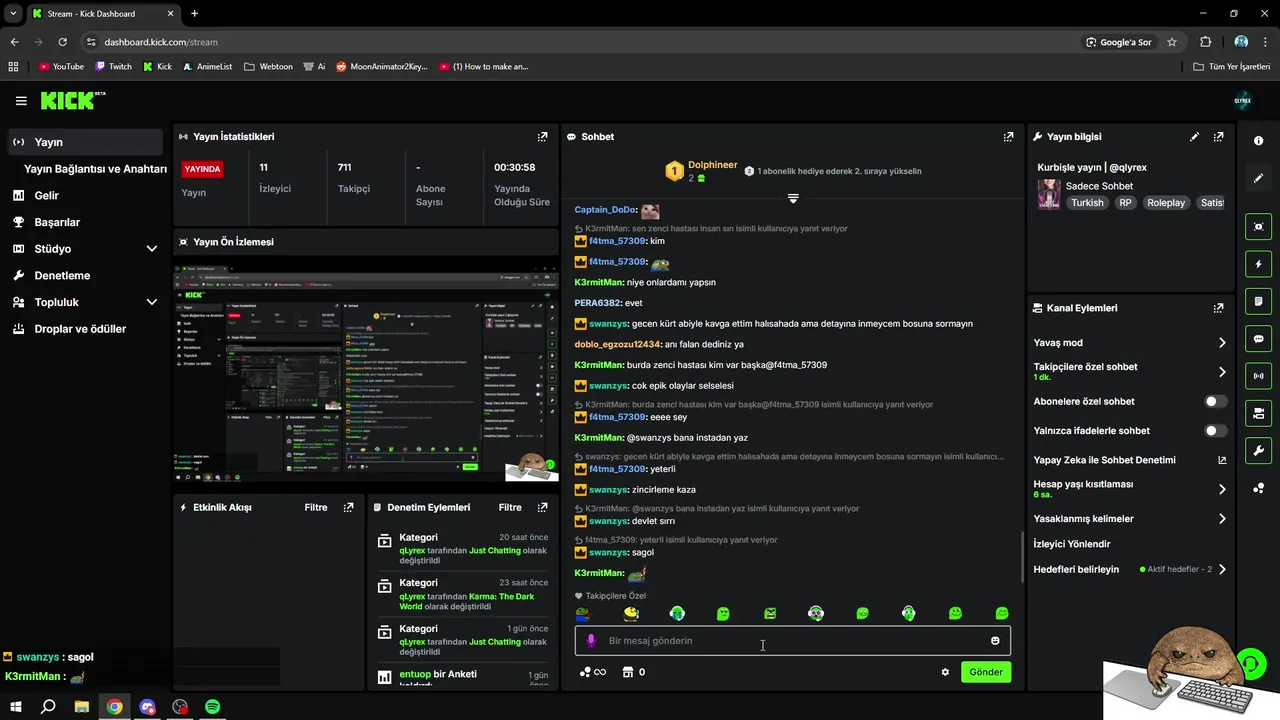Click the highlighted pencil icon in the right rail
The width and height of the screenshot is (1280, 720).
pos(1258,178)
